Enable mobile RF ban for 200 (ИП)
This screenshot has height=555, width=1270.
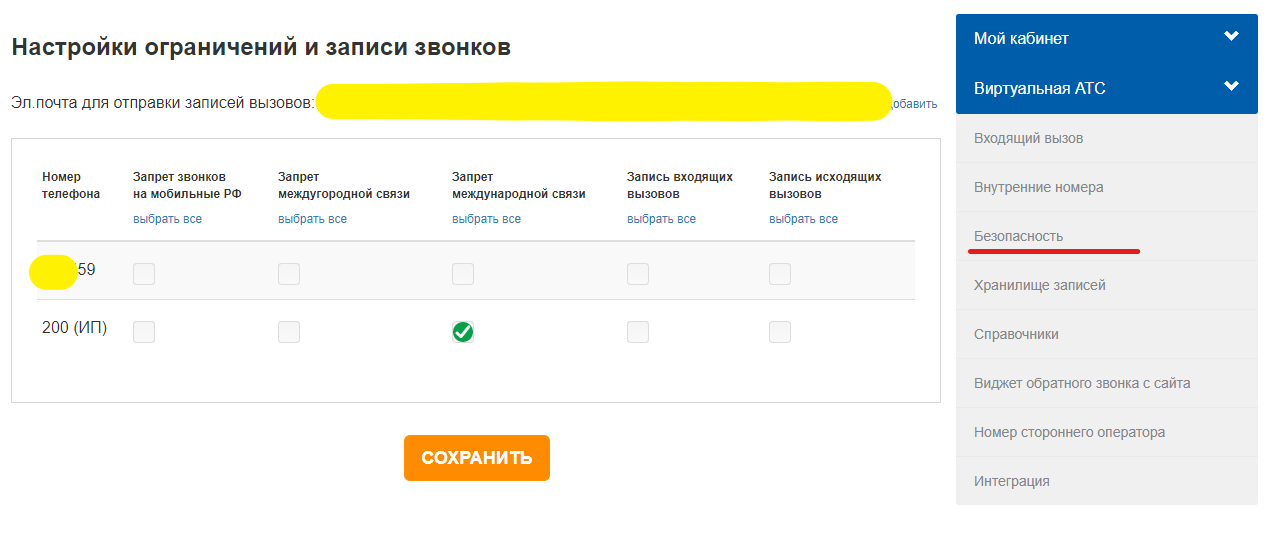[x=144, y=332]
